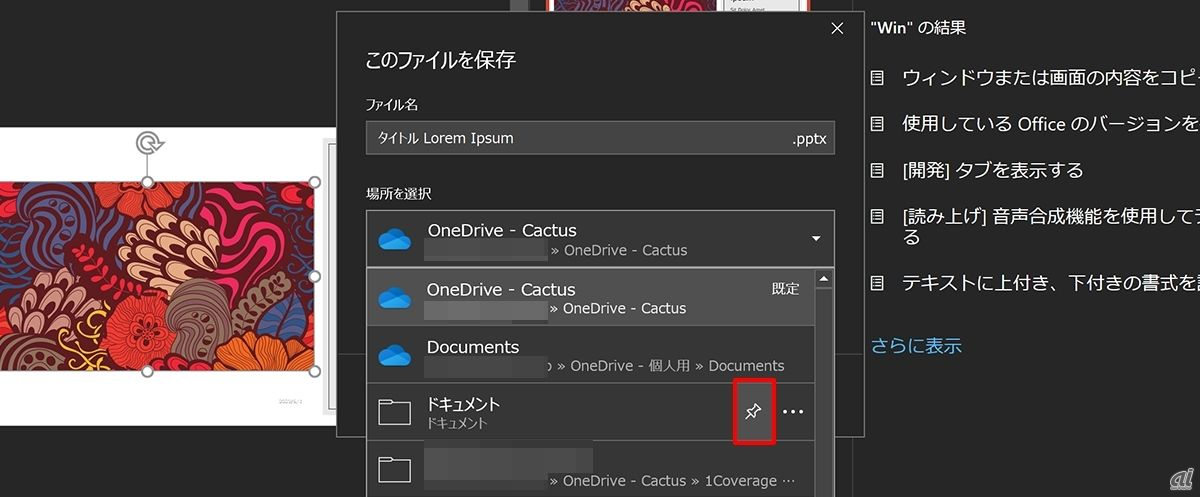Click the top-right resize handle of the image
Viewport: 1200px width, 497px height.
coord(314,182)
